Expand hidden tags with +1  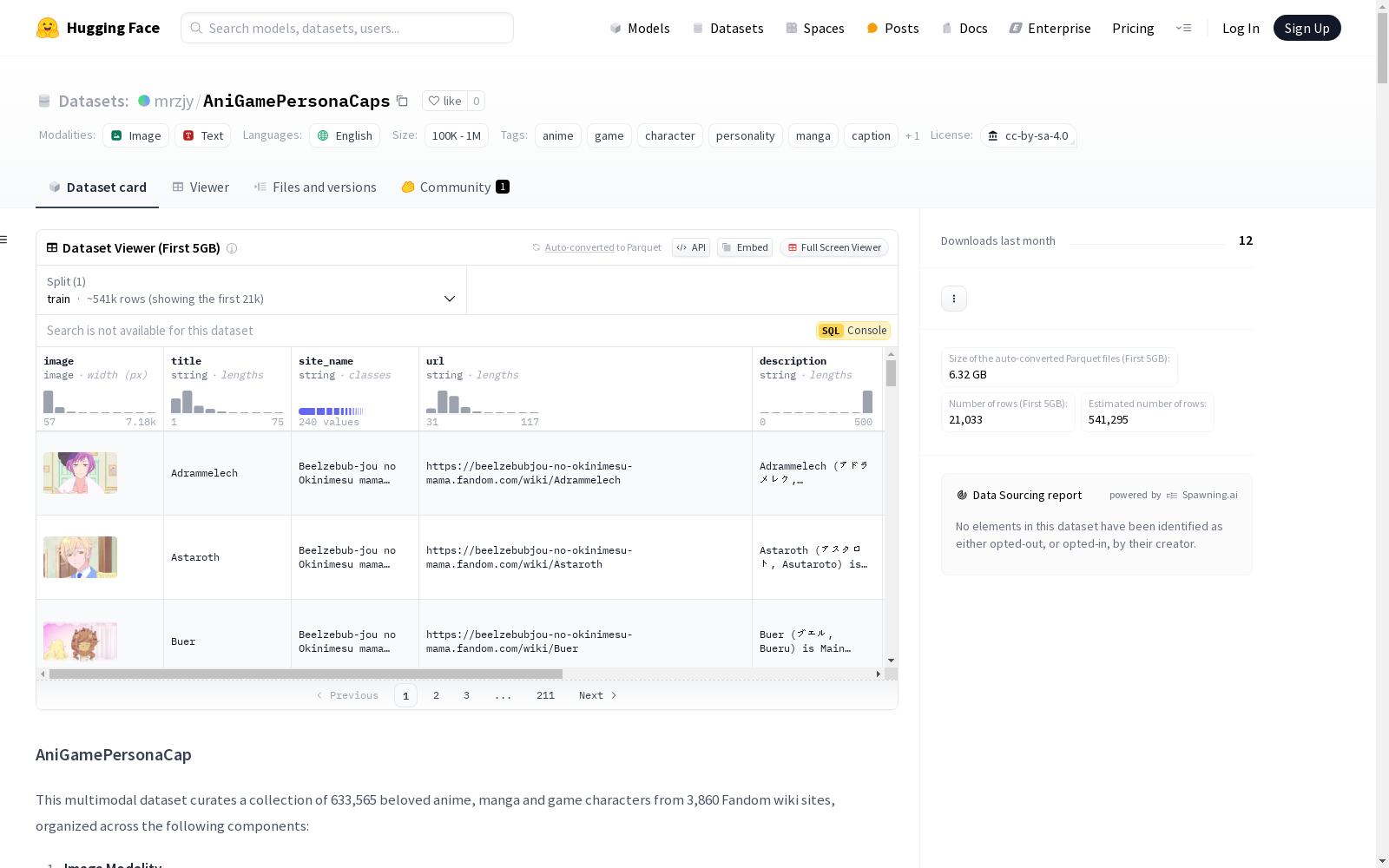(x=912, y=136)
